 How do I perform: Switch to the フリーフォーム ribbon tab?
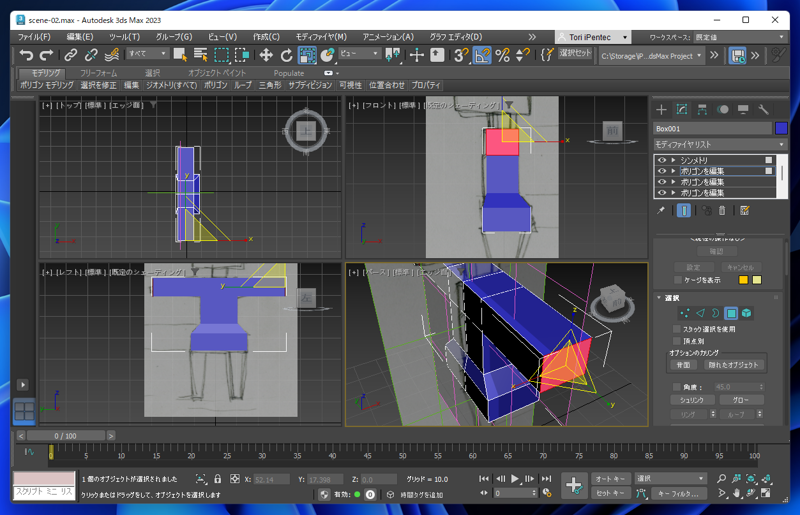click(x=98, y=73)
